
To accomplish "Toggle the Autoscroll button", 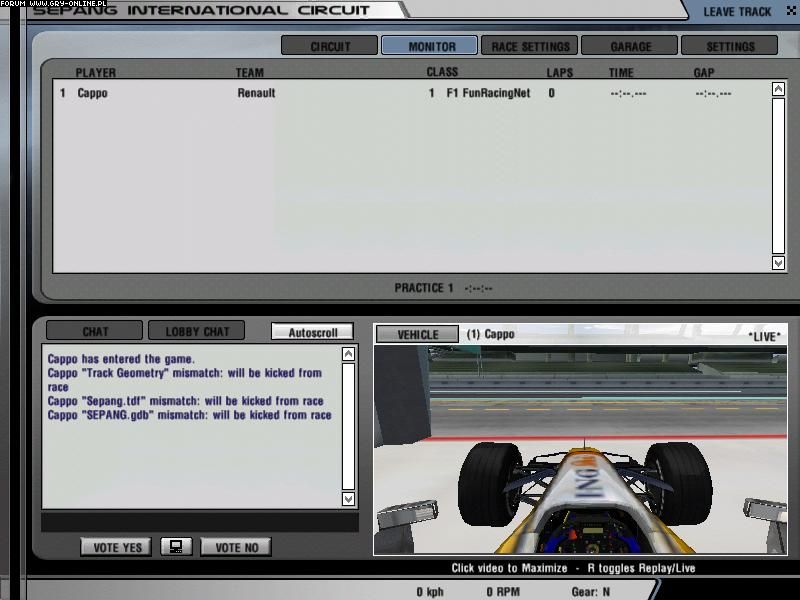I will tap(312, 332).
